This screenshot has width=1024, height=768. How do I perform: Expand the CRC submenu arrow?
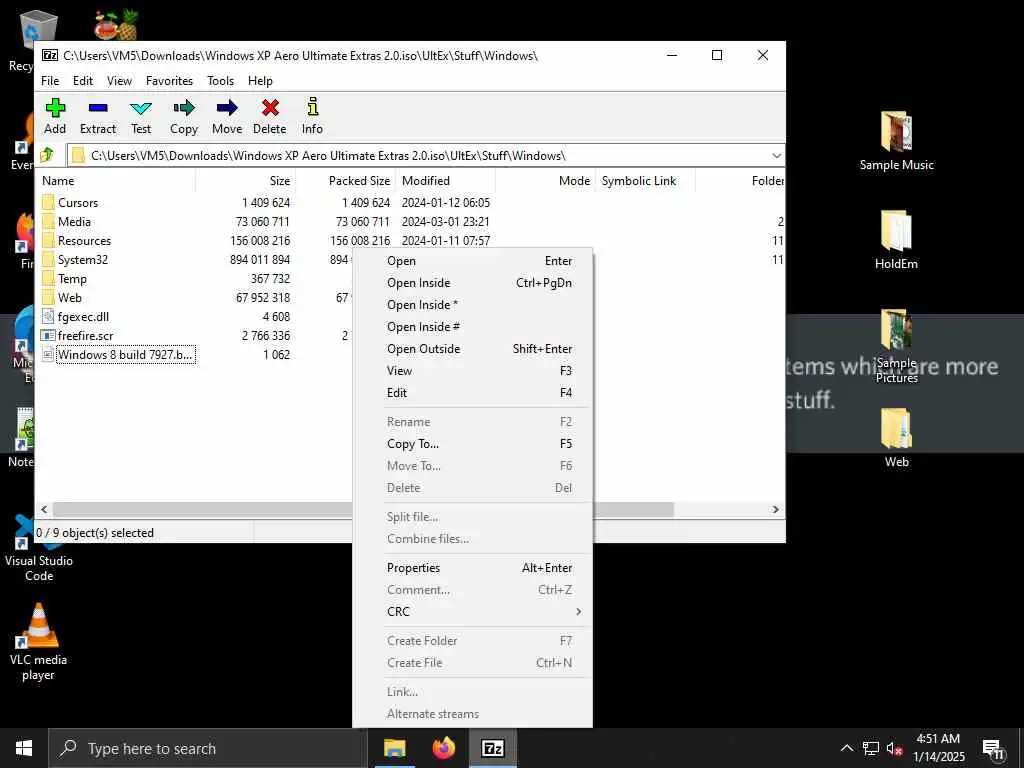click(x=578, y=612)
